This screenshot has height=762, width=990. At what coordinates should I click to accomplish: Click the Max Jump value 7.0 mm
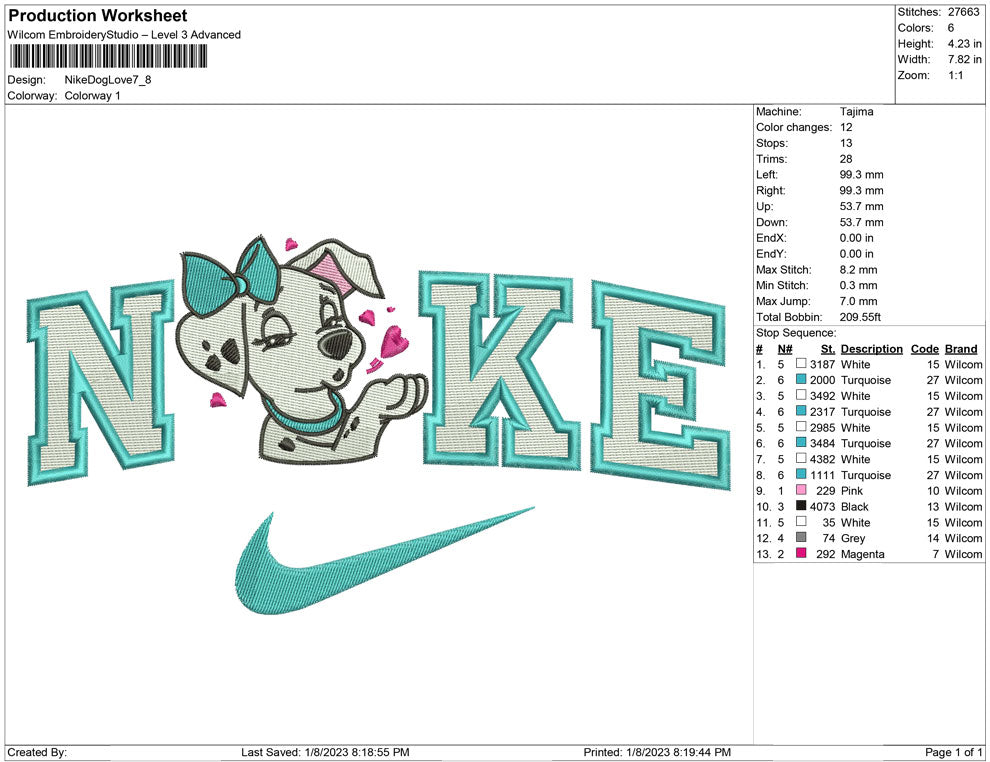tap(858, 301)
